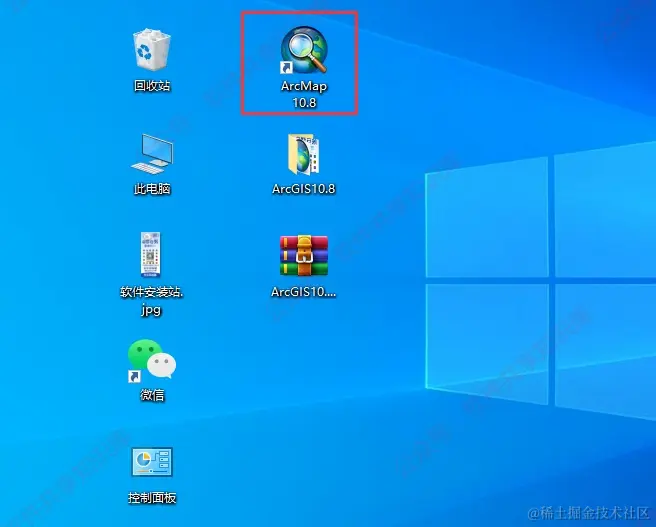Image resolution: width=656 pixels, height=527 pixels.
Task: Click the "ArcMap 10.8" label text
Action: pos(304,94)
